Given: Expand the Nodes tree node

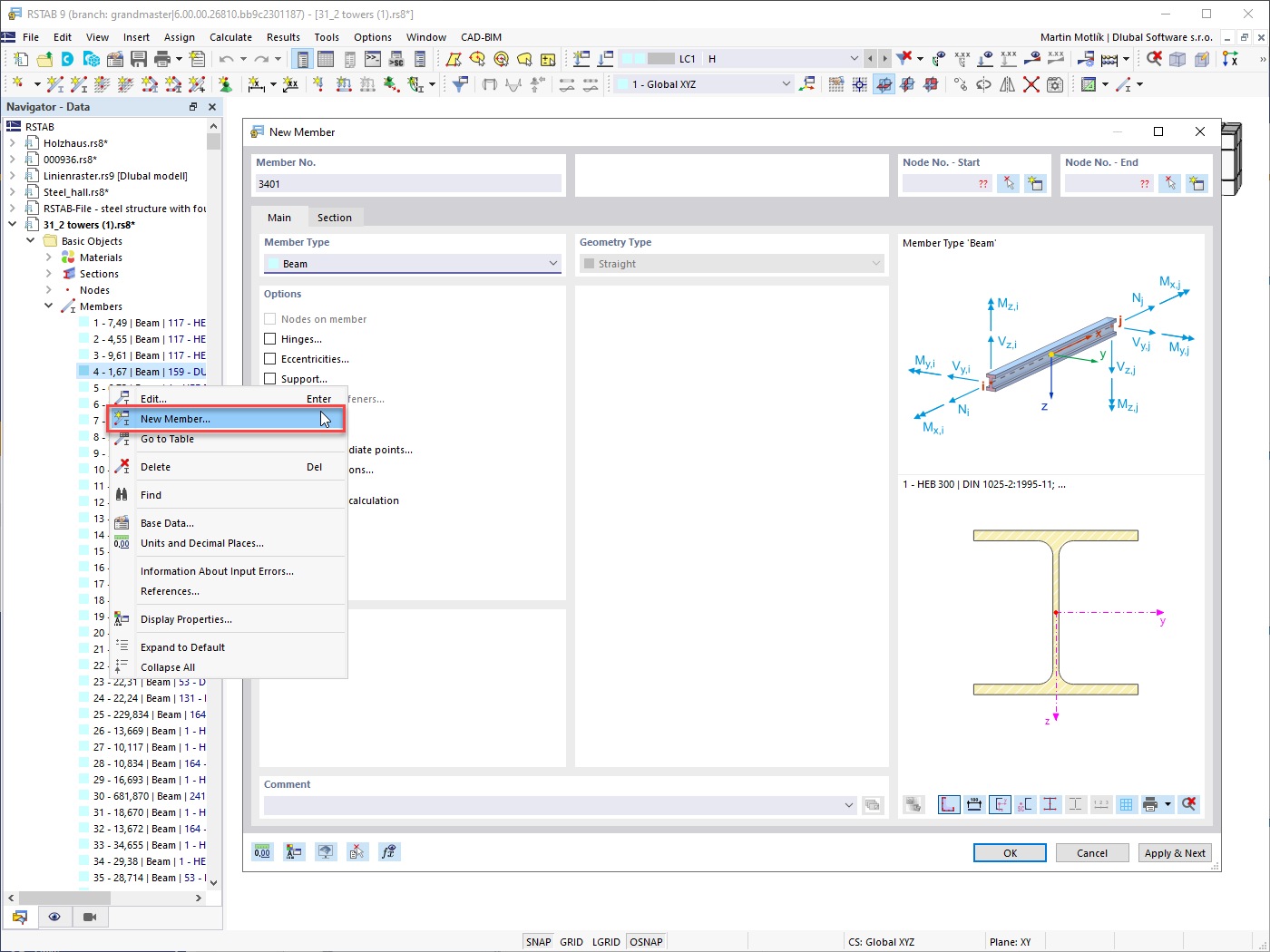Looking at the screenshot, I should [49, 290].
